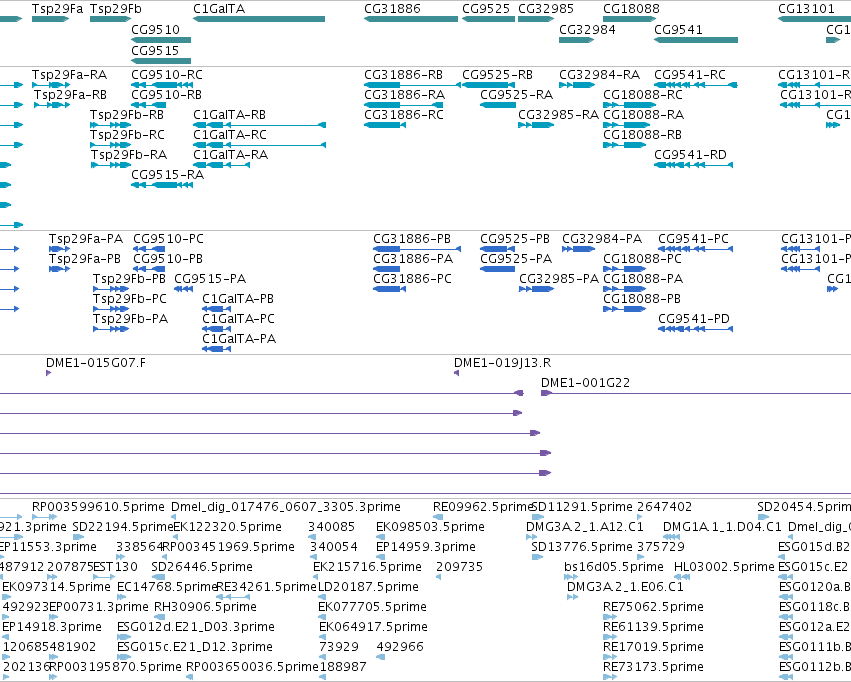This screenshot has width=851, height=682.
Task: Open EST label RP003599610.5prime
Action: click(x=98, y=507)
